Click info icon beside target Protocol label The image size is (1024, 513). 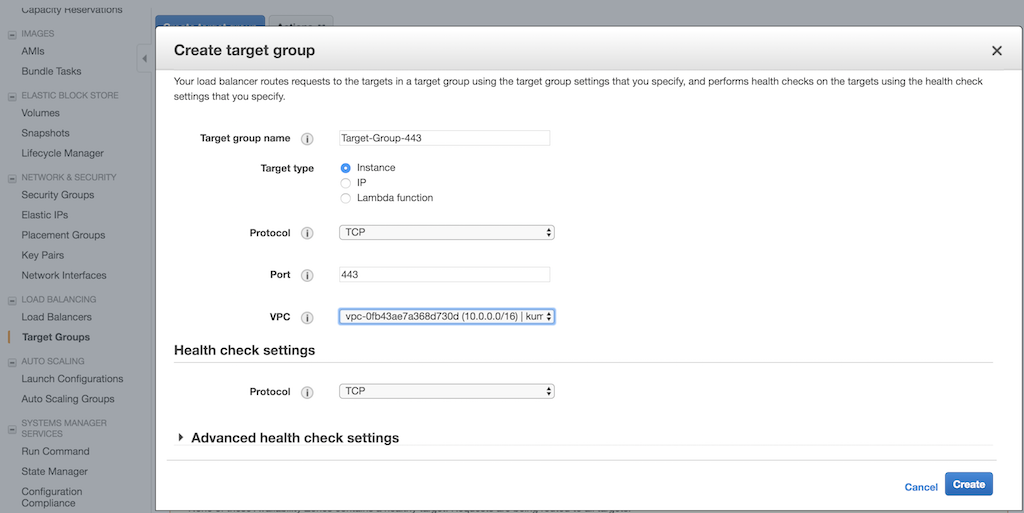click(x=307, y=233)
